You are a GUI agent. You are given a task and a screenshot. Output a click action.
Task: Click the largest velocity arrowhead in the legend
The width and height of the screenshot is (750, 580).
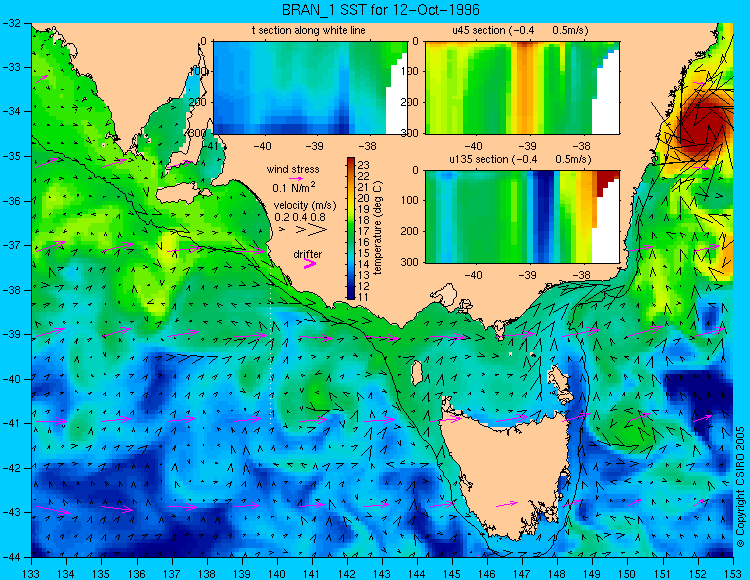[x=317, y=230]
